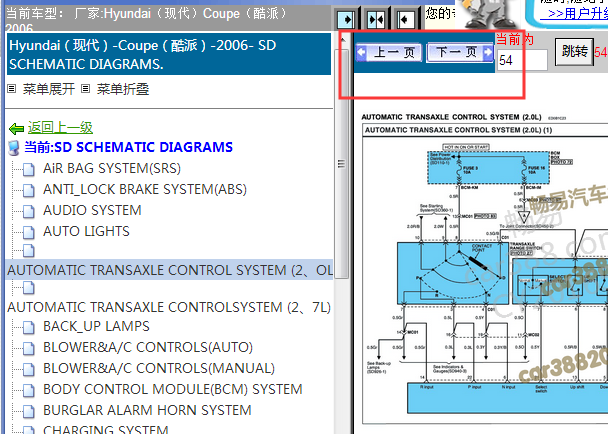
Task: Click the mascot figure at top
Action: pos(491,14)
